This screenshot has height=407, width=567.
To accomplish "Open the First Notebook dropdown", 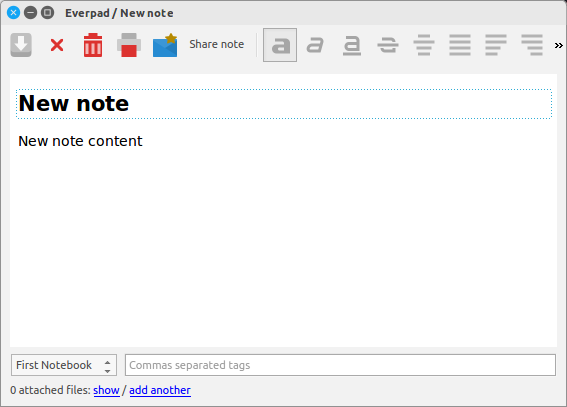I will (x=64, y=365).
